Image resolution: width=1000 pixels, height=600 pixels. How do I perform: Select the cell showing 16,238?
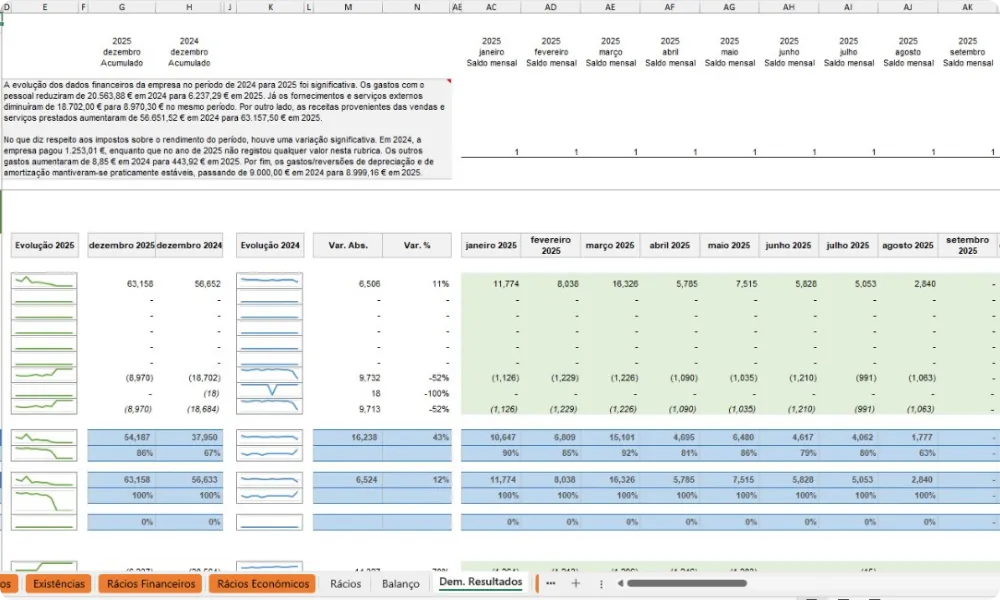(x=348, y=437)
